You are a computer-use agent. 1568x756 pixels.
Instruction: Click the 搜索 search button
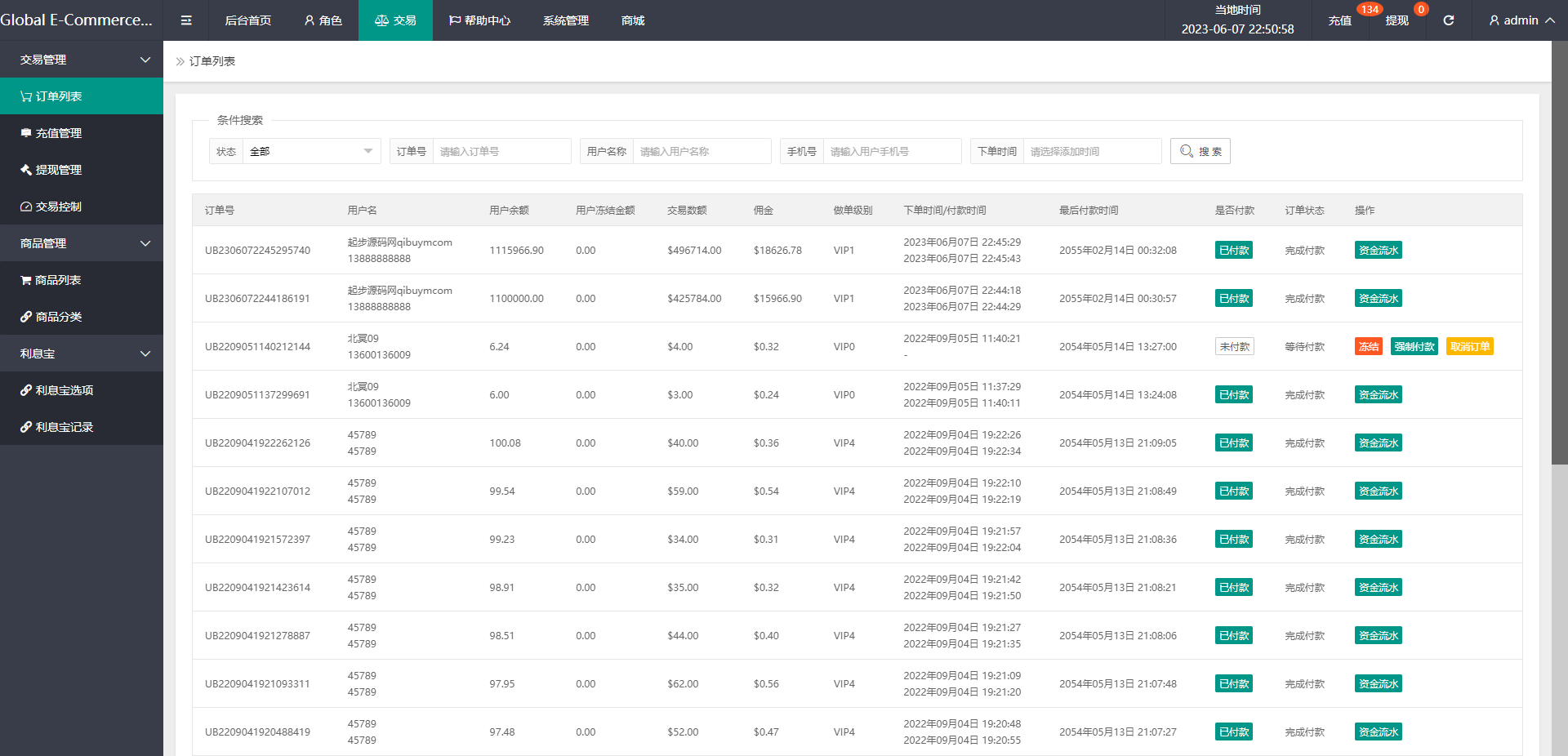1200,151
